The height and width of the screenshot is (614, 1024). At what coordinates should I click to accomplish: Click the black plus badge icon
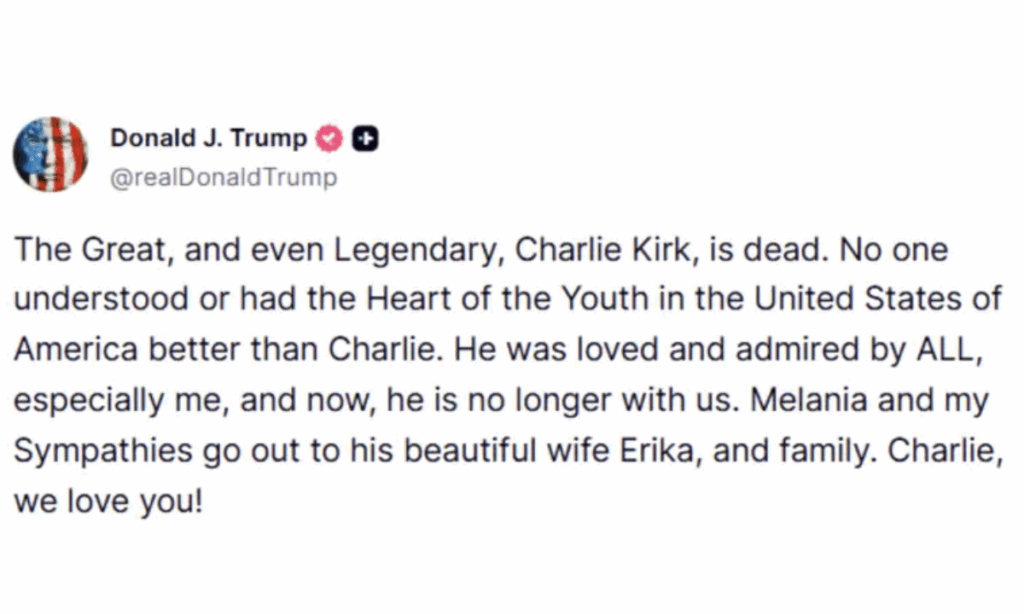[x=366, y=138]
